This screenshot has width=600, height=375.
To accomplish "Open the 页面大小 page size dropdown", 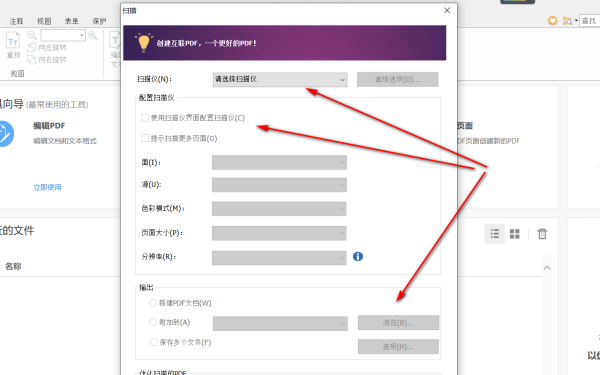I will click(x=279, y=233).
